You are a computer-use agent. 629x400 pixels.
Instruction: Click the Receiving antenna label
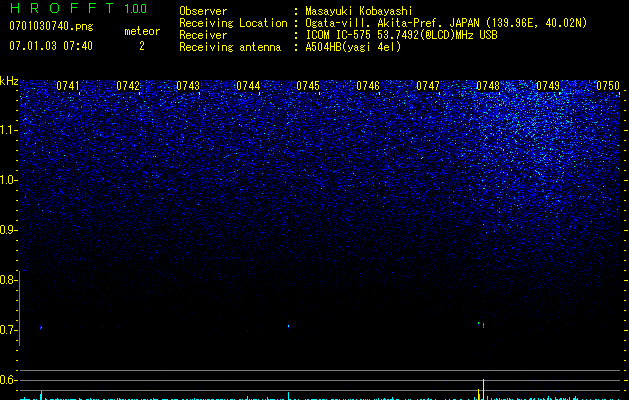point(230,47)
